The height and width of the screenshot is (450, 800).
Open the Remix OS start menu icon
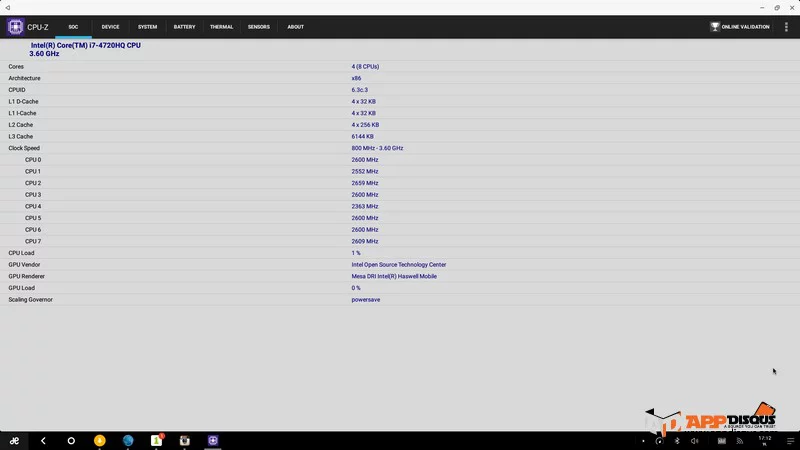point(14,441)
